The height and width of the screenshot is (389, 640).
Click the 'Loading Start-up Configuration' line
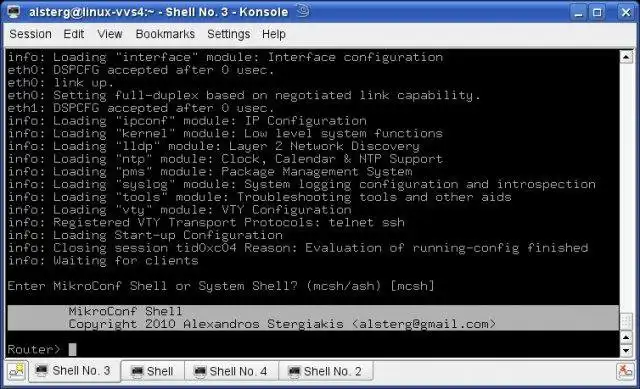coord(145,235)
